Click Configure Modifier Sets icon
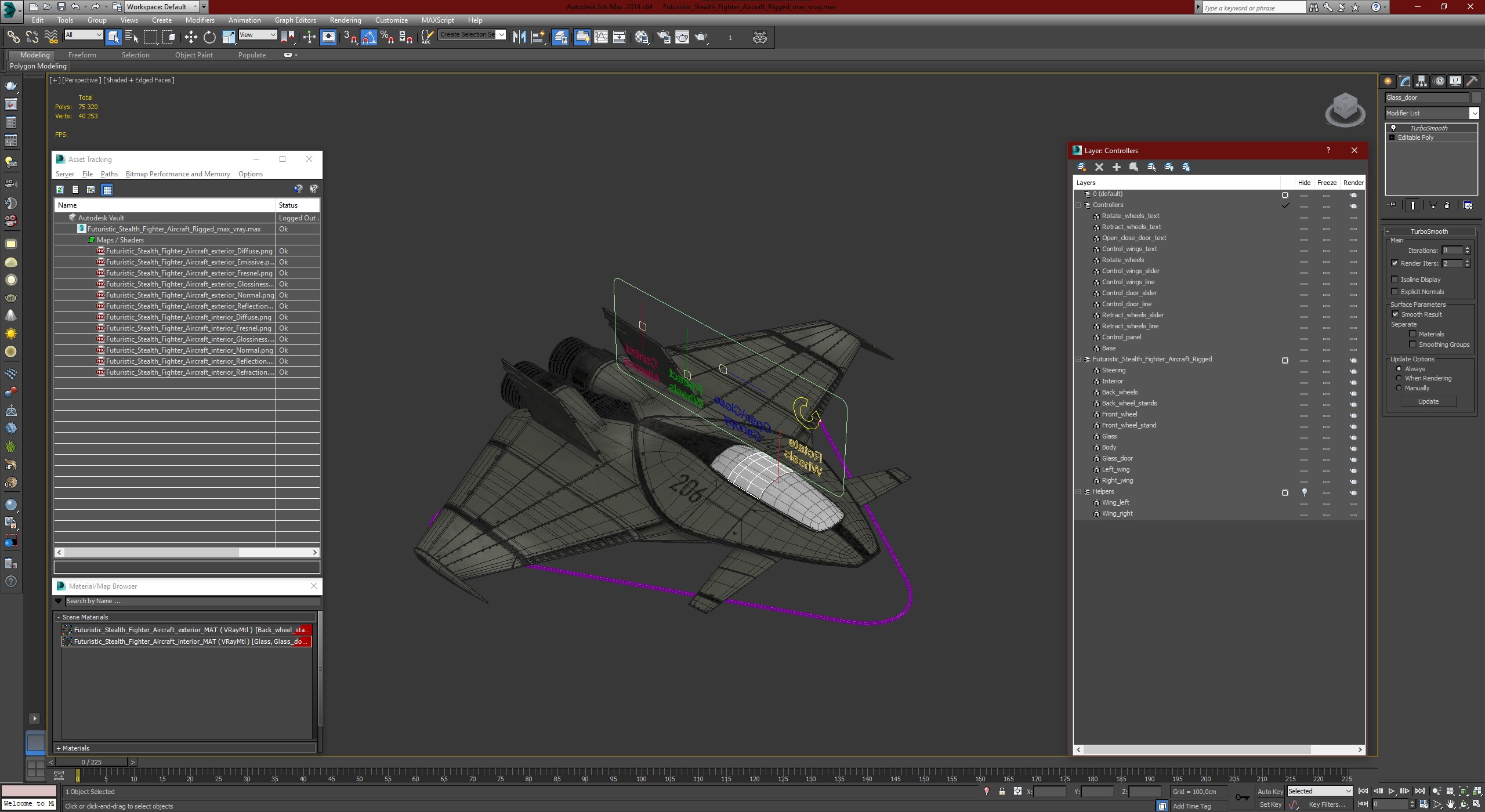The width and height of the screenshot is (1485, 812). [x=1468, y=205]
